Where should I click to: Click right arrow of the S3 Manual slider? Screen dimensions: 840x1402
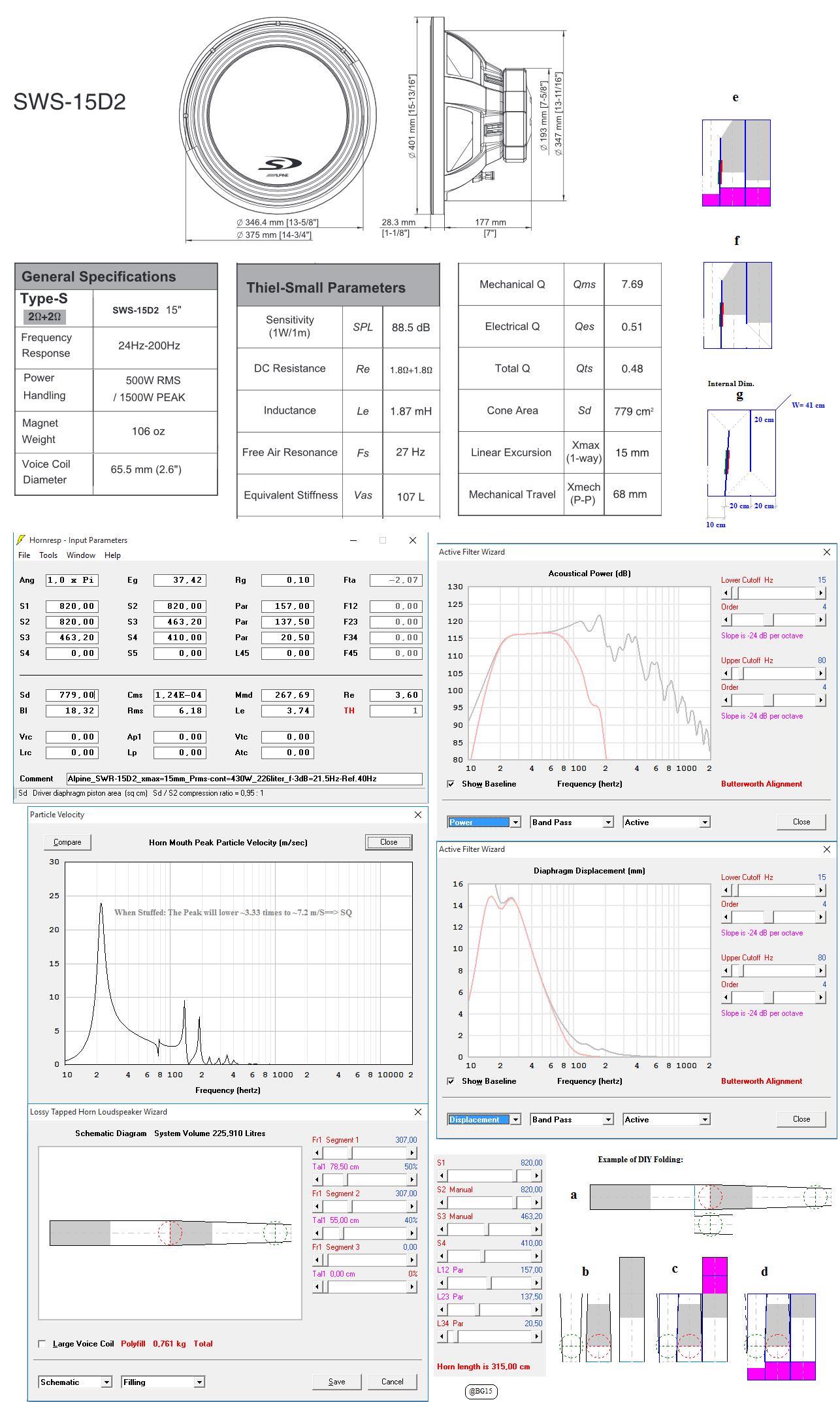click(x=537, y=1230)
